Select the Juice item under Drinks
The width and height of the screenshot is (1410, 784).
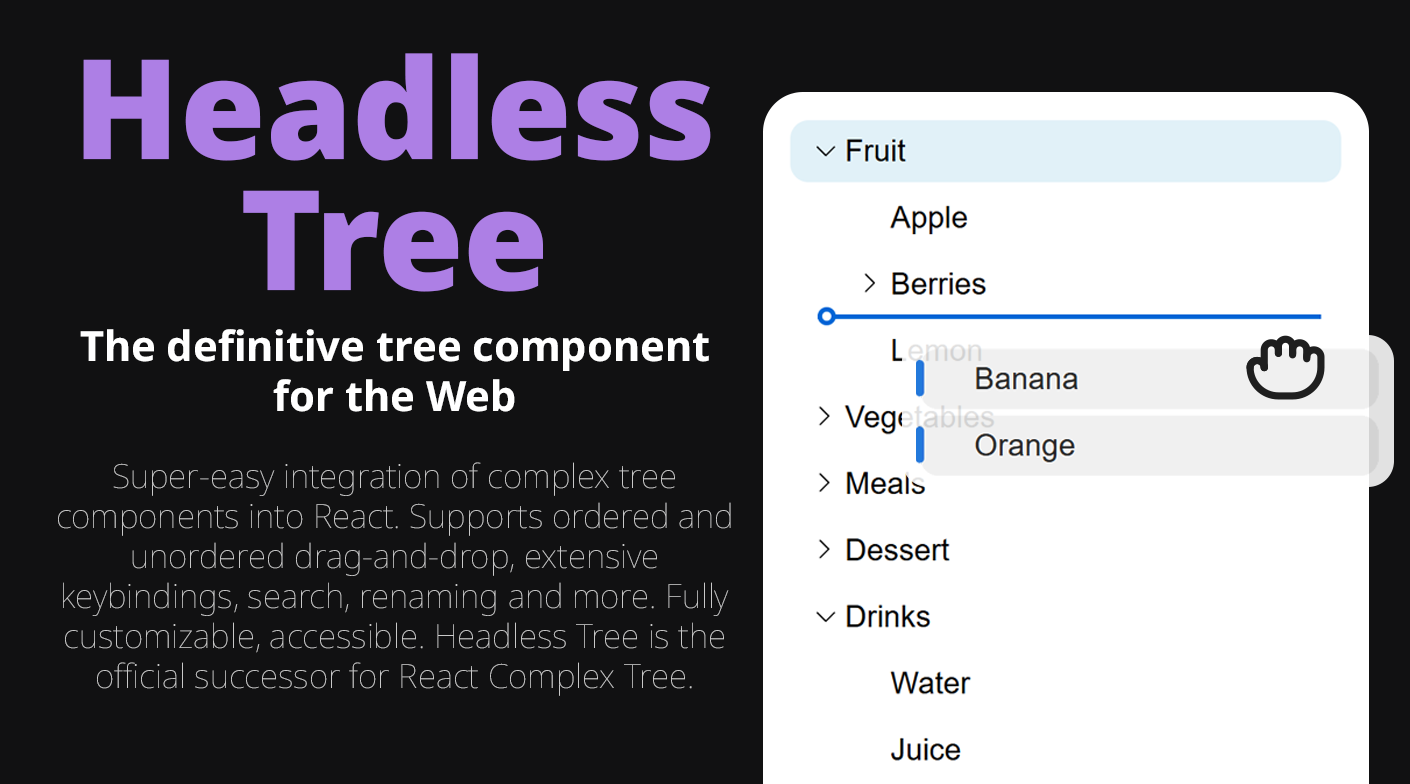[924, 749]
